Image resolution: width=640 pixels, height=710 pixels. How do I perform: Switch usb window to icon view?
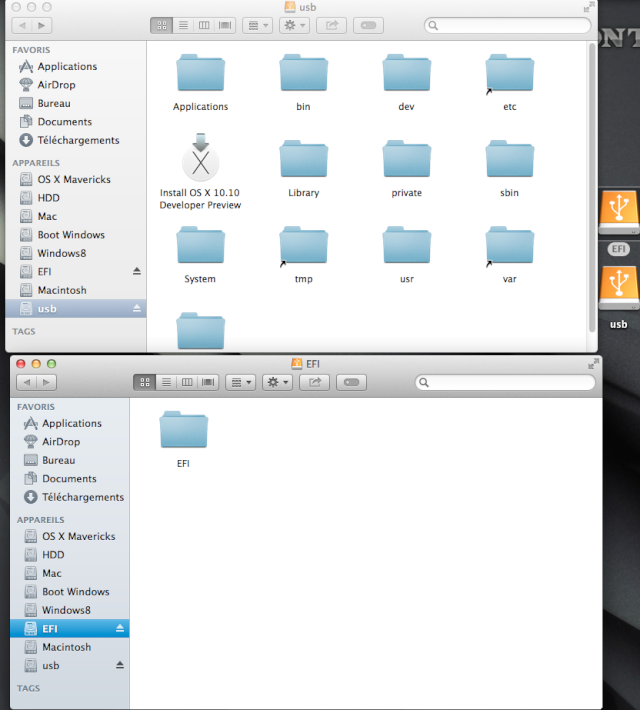[x=162, y=25]
